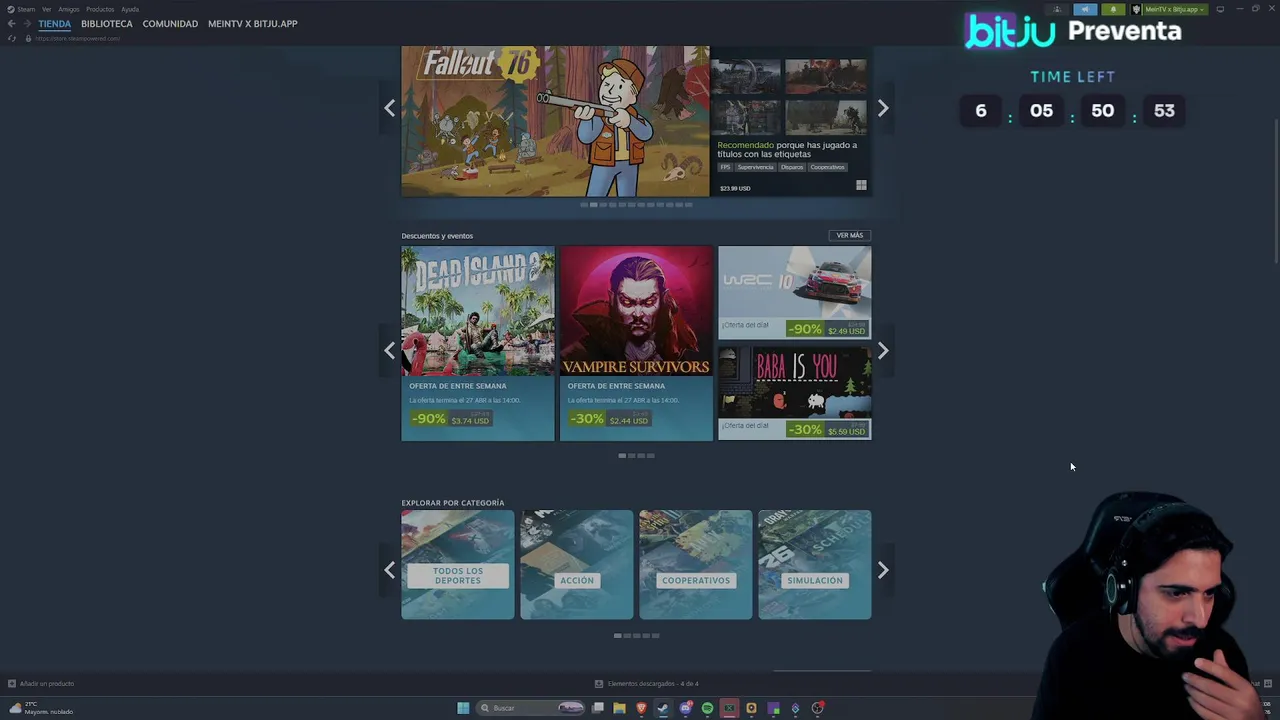Switch to the COMUNIDAD tab
This screenshot has height=720, width=1280.
(x=170, y=24)
